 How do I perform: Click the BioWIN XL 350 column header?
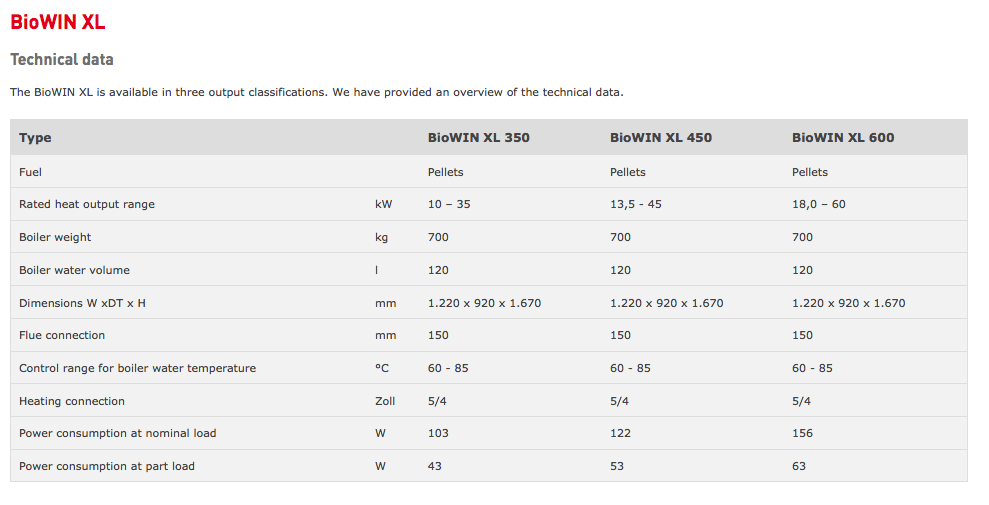click(x=478, y=138)
